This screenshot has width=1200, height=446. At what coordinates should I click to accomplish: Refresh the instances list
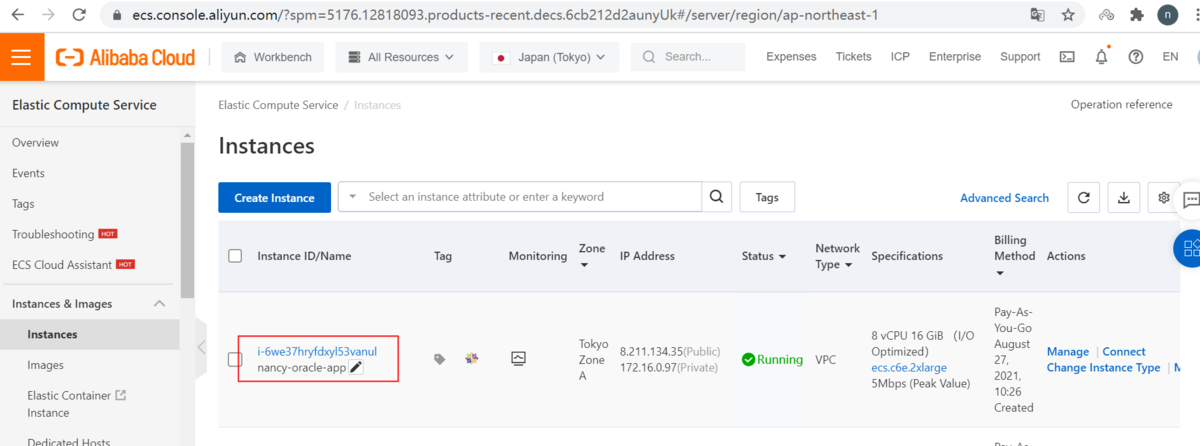click(x=1083, y=198)
